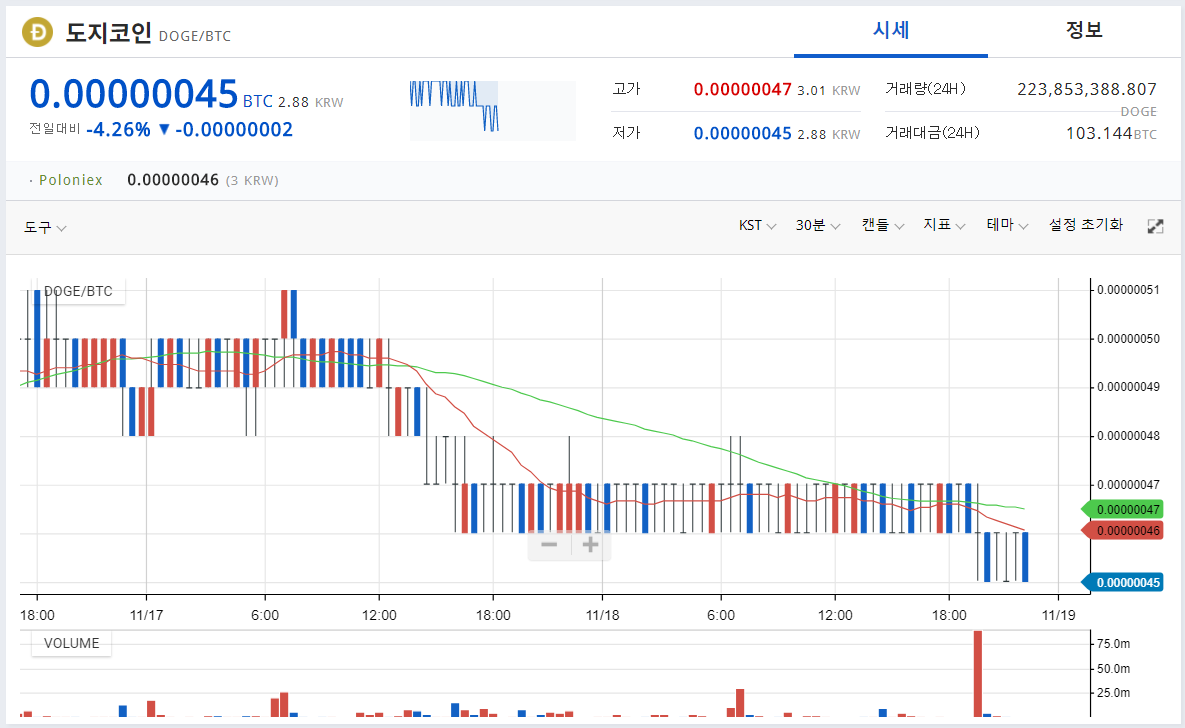The image size is (1185, 728).
Task: Expand chart to fullscreen icon
Action: [1155, 226]
